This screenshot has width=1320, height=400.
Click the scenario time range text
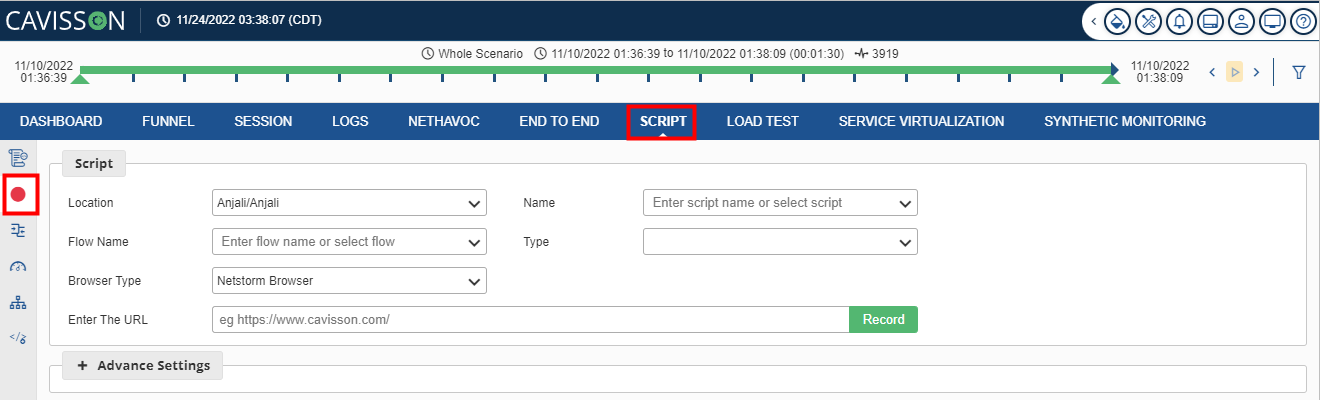pyautogui.click(x=698, y=53)
